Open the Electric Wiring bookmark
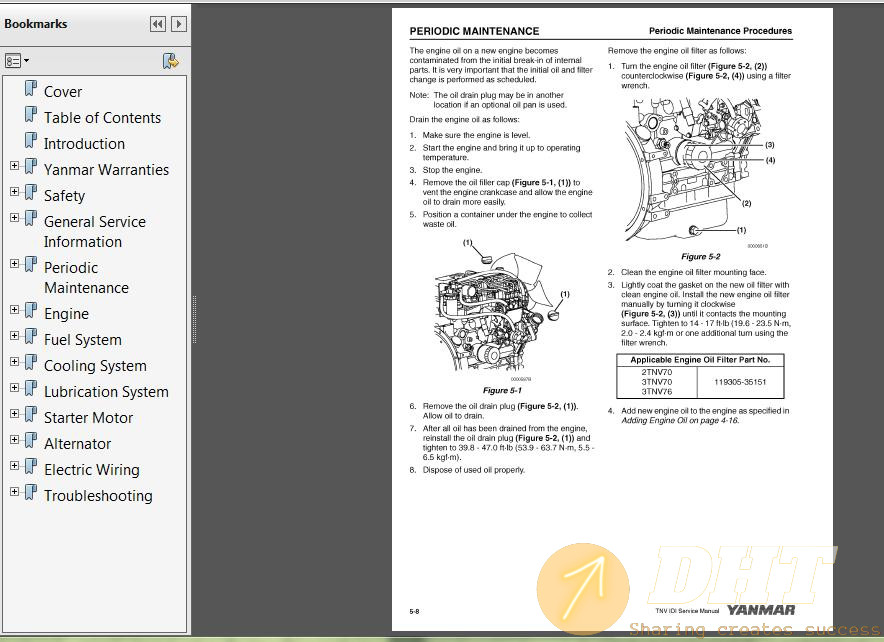Screen dimensions: 884x642 point(92,470)
